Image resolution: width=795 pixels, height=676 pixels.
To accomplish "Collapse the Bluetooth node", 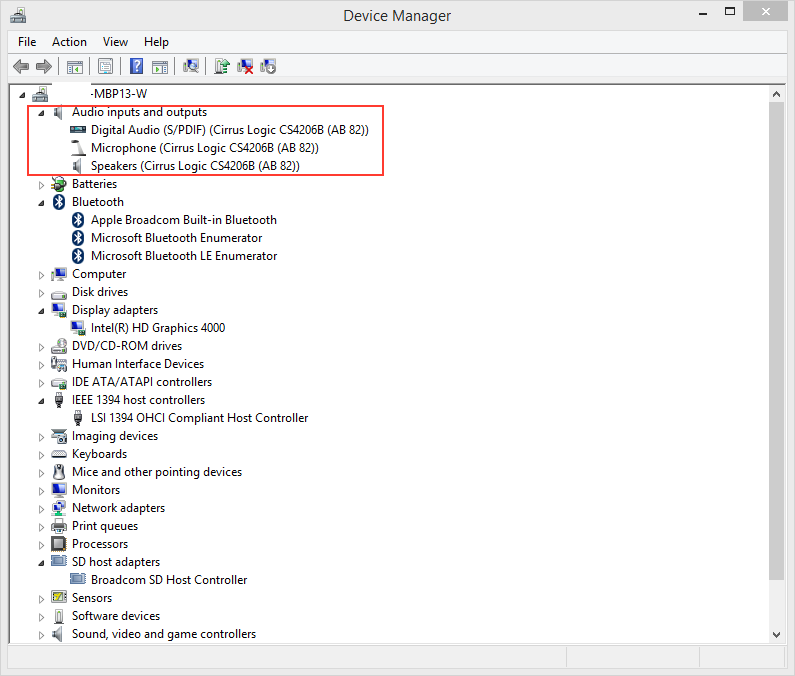I will click(42, 203).
